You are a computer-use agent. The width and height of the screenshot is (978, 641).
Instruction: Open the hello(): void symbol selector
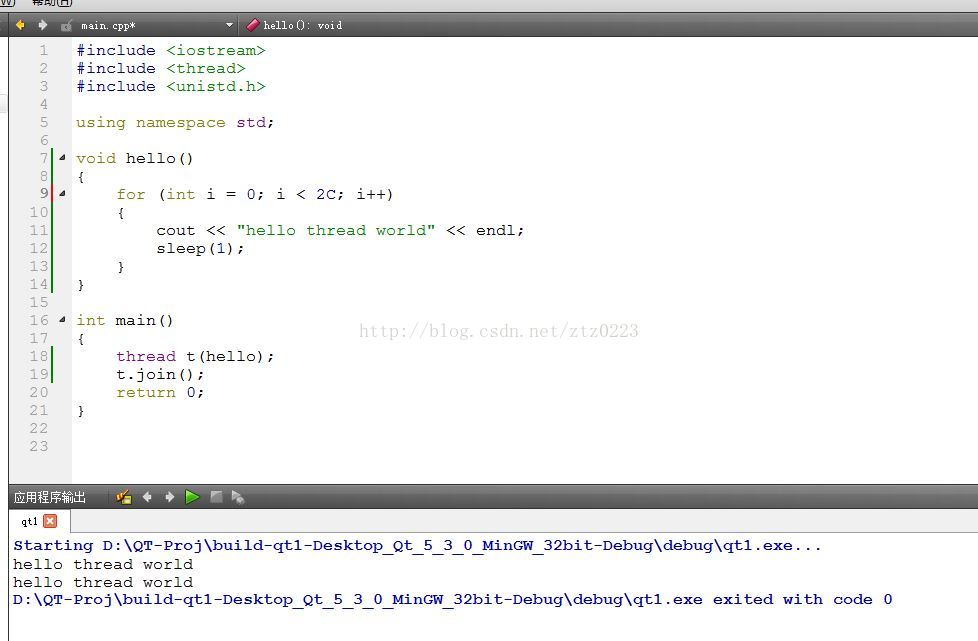[x=303, y=26]
